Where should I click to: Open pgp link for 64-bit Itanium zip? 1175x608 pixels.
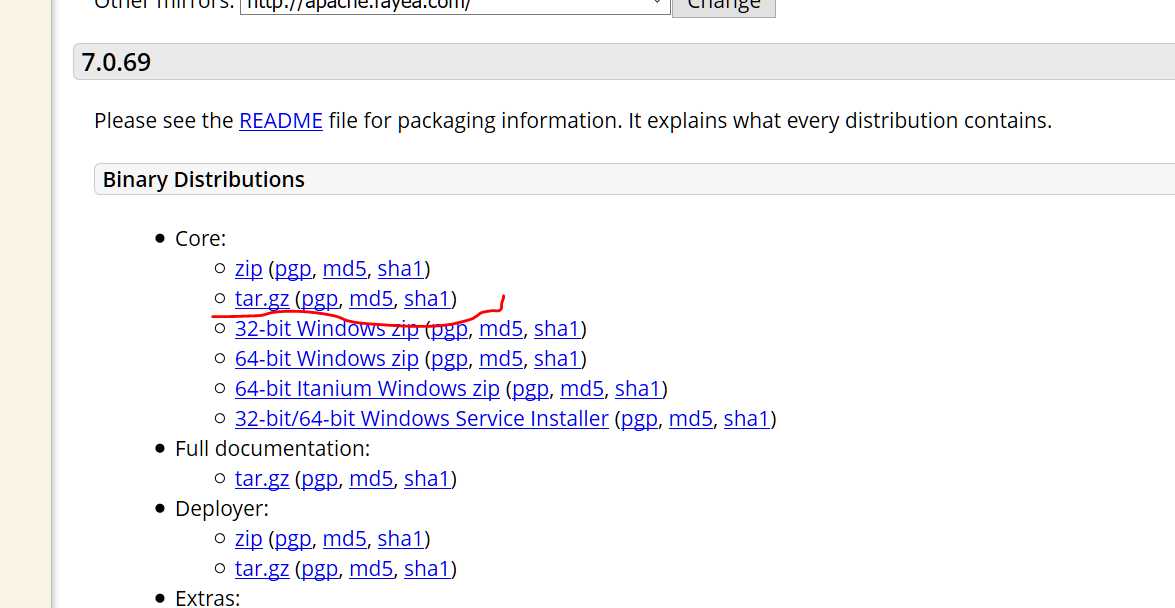pyautogui.click(x=530, y=388)
